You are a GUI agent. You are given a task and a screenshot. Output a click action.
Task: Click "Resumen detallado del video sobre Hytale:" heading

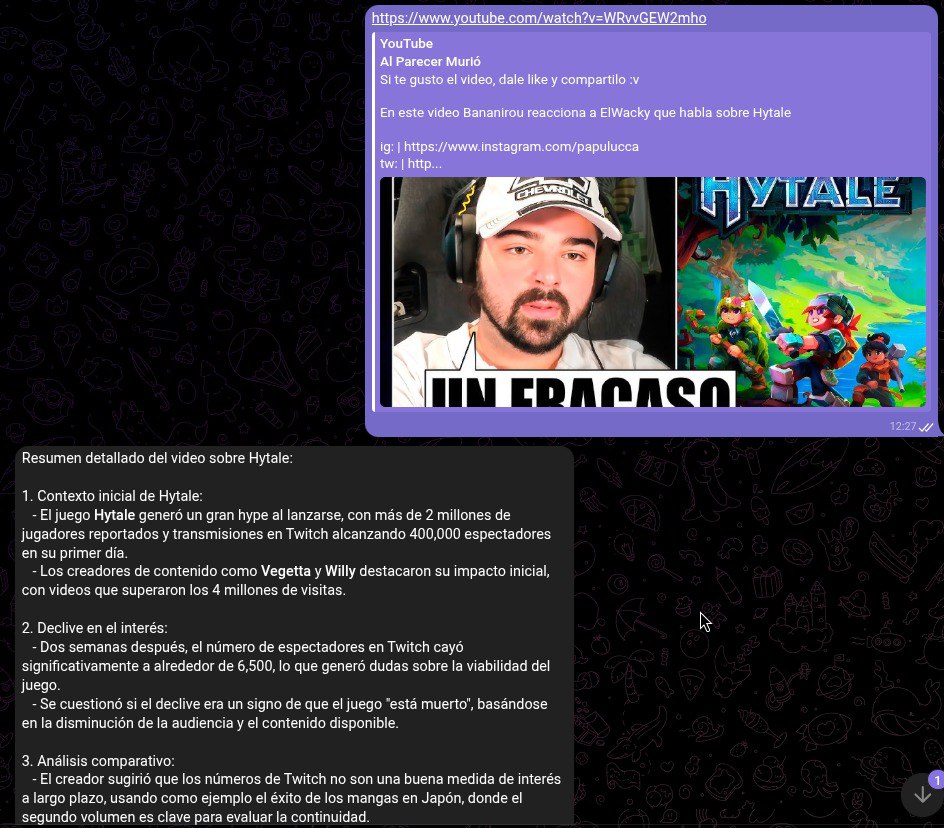[x=157, y=458]
